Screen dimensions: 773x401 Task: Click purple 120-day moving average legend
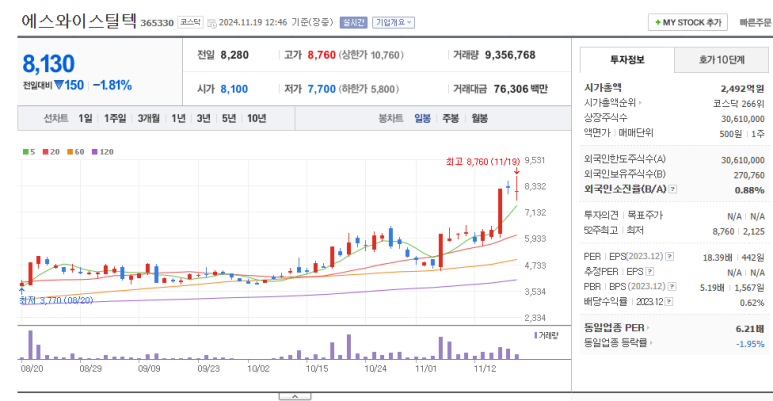[103, 152]
